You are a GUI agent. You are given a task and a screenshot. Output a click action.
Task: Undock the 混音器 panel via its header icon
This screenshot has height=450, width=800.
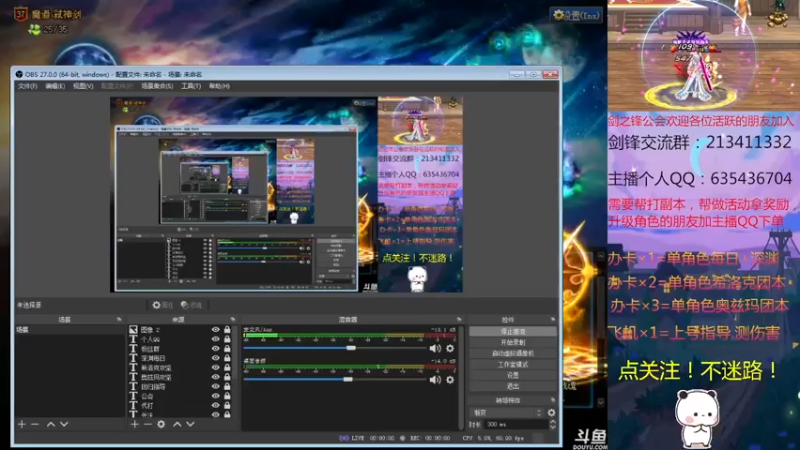459,319
